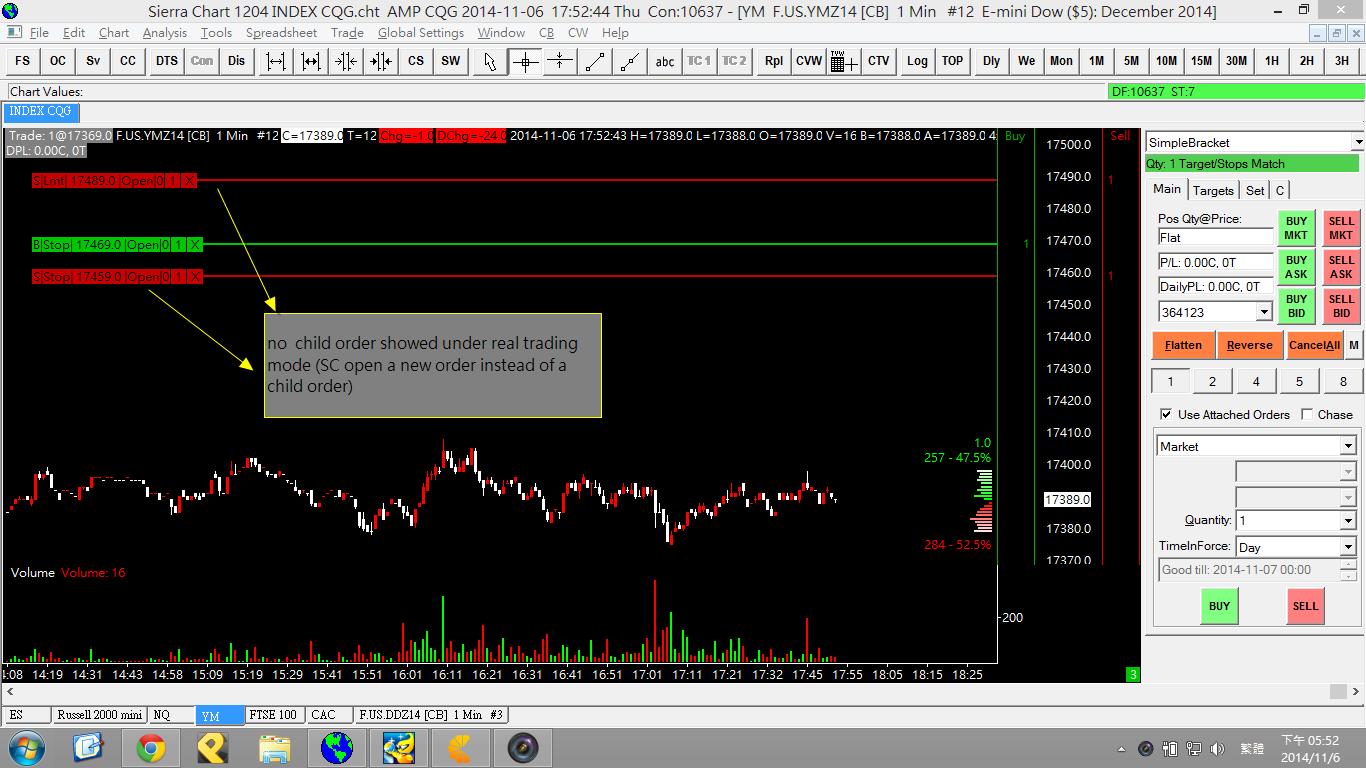Click the green BUY order button
The height and width of the screenshot is (768, 1366).
(1219, 606)
